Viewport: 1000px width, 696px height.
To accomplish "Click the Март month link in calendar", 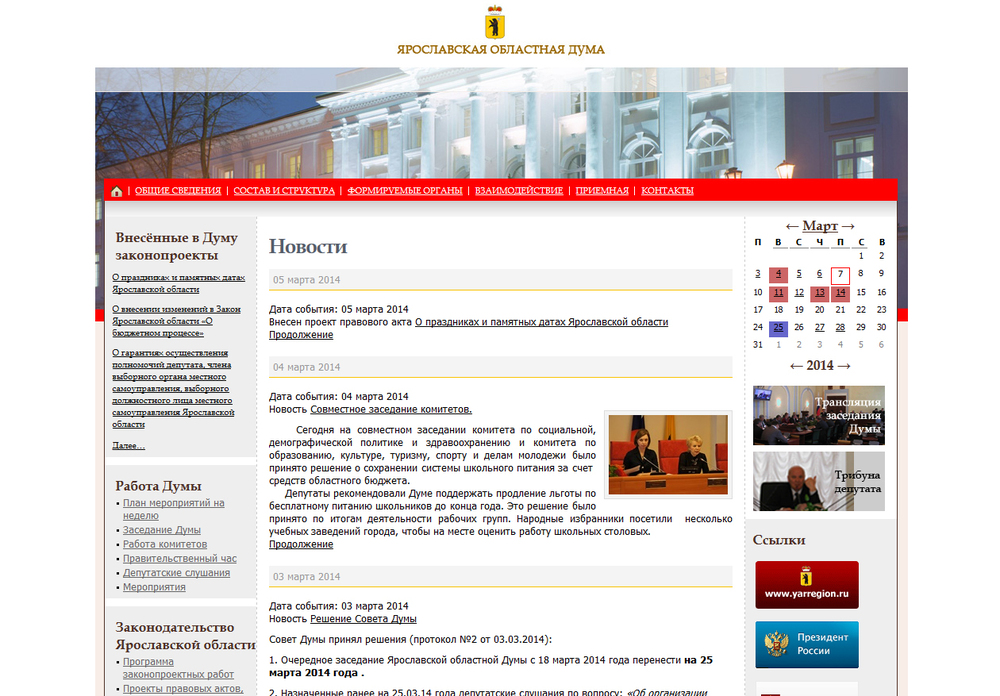I will [820, 226].
